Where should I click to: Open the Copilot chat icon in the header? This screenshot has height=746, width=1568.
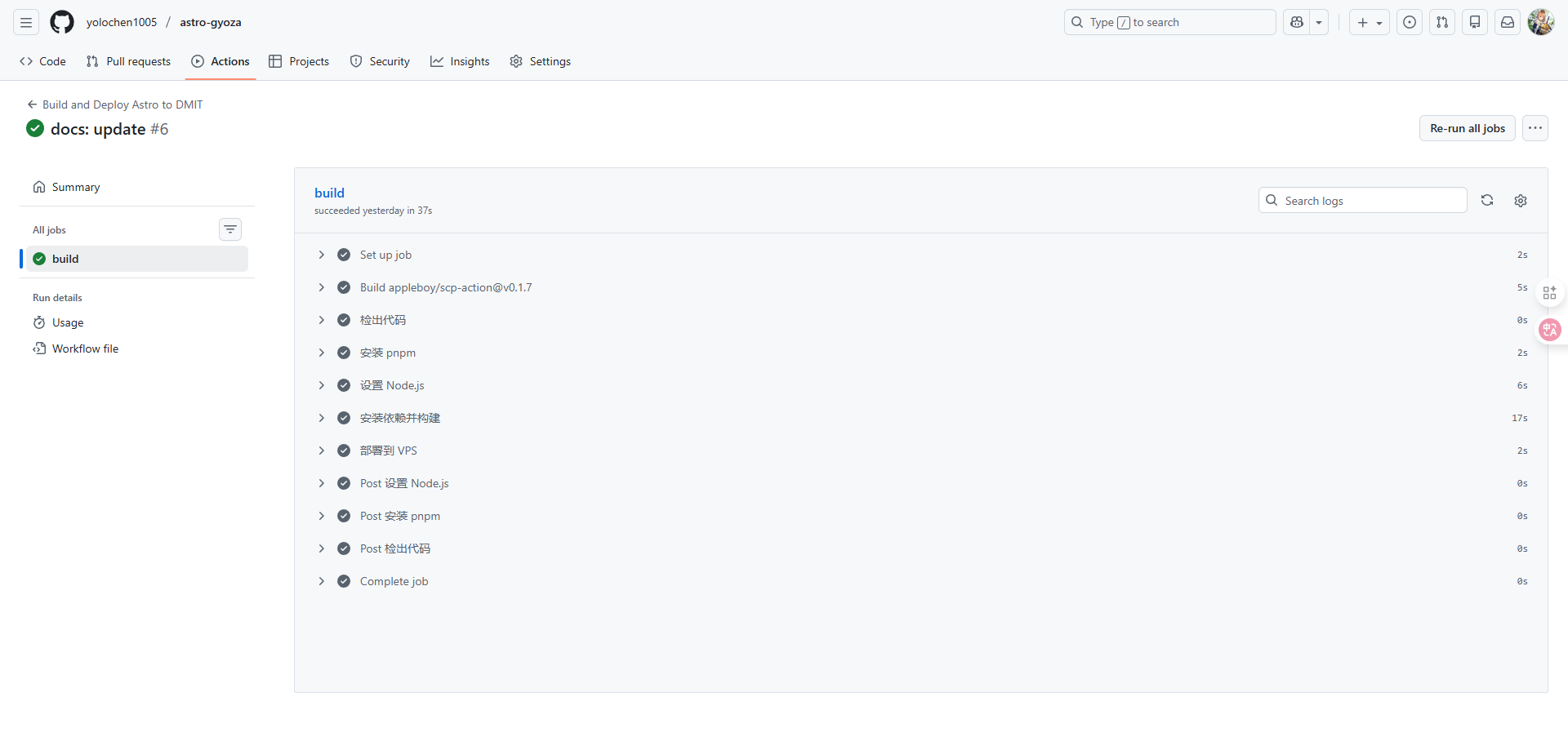[1297, 22]
